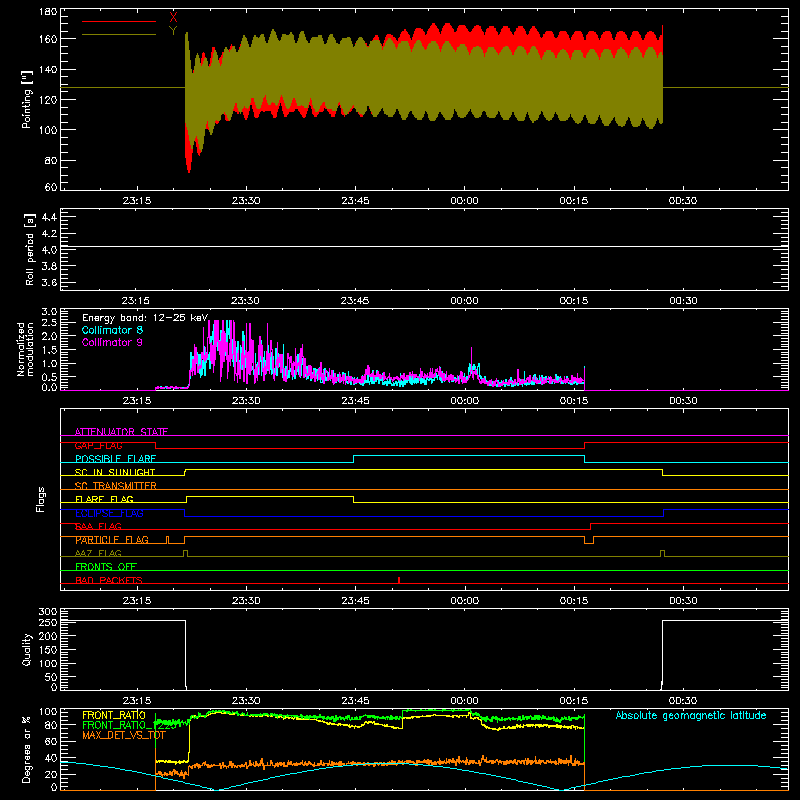The image size is (800, 800).
Task: Click the red X legend line sample
Action: [119, 21]
